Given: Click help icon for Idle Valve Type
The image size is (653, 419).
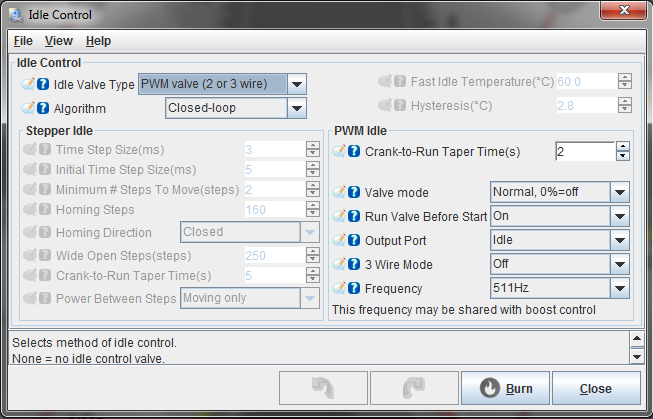Looking at the screenshot, I should tap(43, 85).
